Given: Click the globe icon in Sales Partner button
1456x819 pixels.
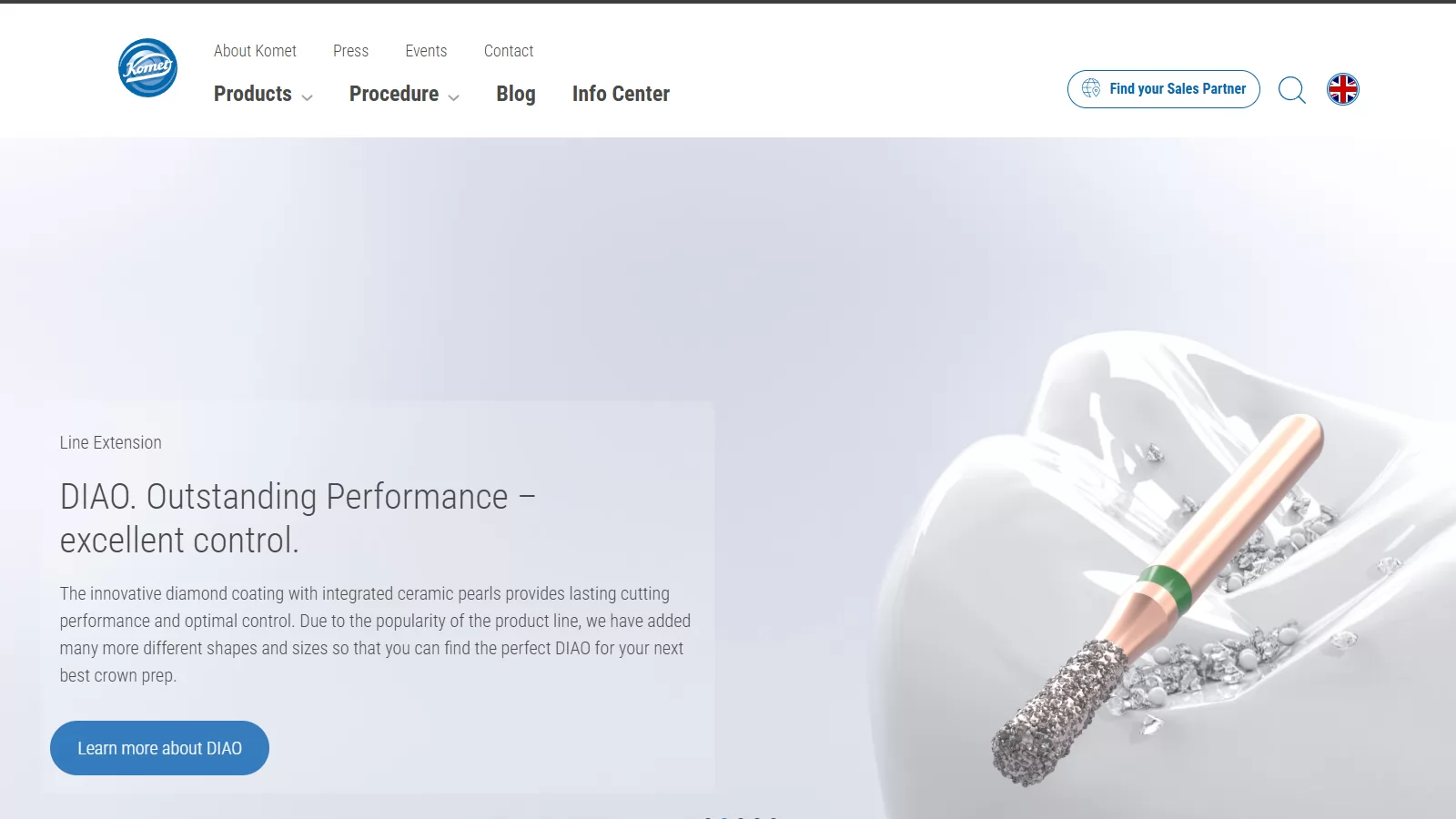Looking at the screenshot, I should [1091, 88].
